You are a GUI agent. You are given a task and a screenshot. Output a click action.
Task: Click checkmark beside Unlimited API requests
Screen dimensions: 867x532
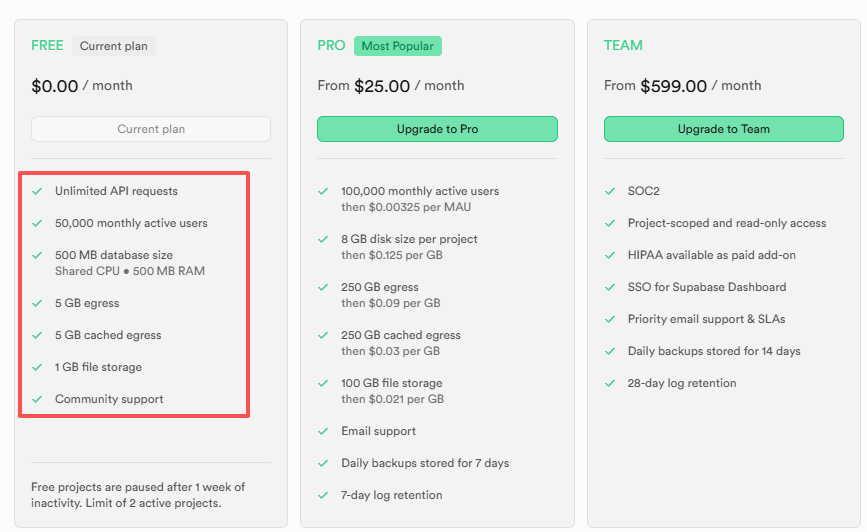click(37, 191)
